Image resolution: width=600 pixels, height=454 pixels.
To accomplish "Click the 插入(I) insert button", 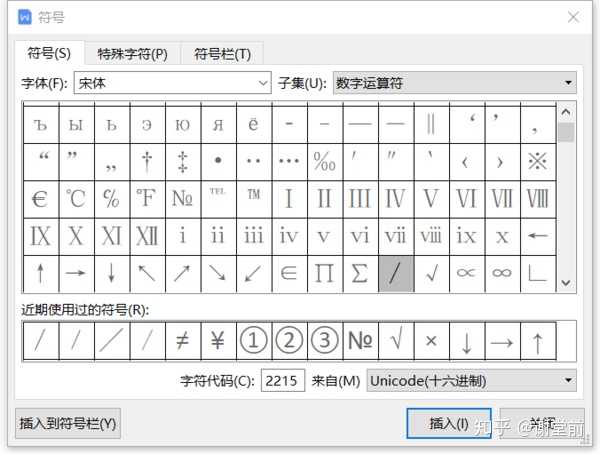I will [x=449, y=423].
